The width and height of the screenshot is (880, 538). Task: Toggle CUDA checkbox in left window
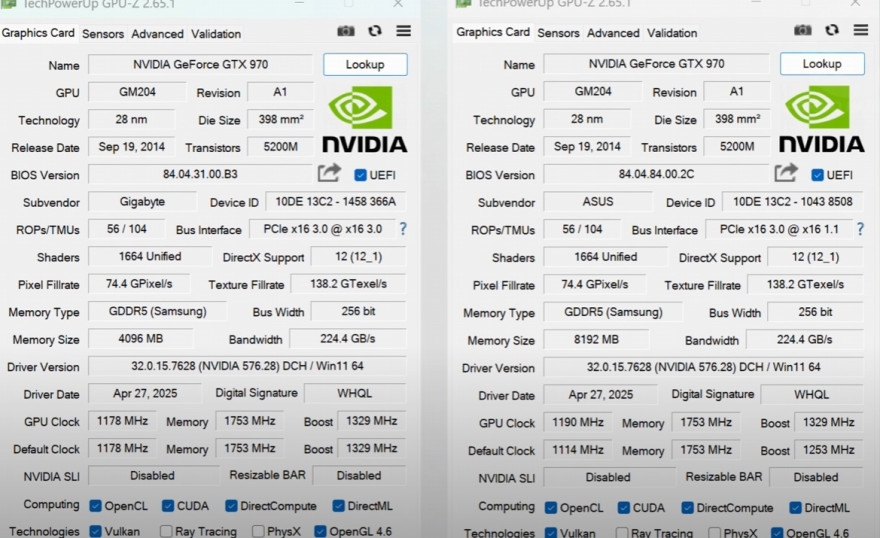[168, 506]
